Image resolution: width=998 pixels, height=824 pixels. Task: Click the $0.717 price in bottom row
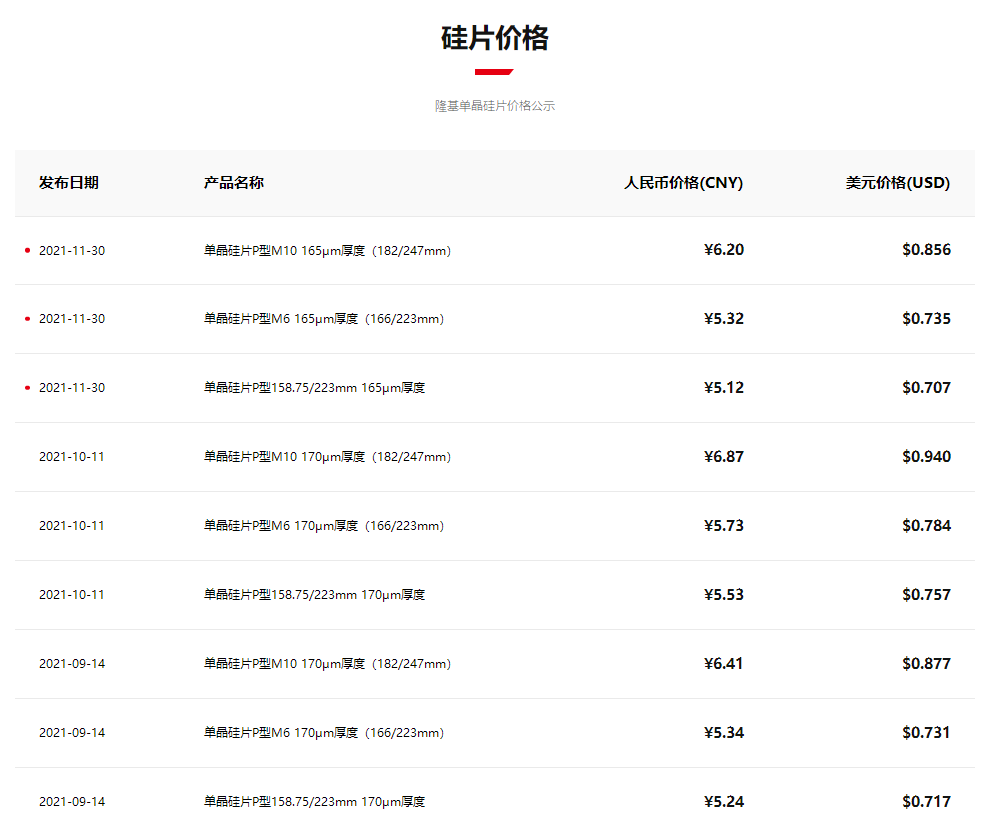pyautogui.click(x=926, y=800)
